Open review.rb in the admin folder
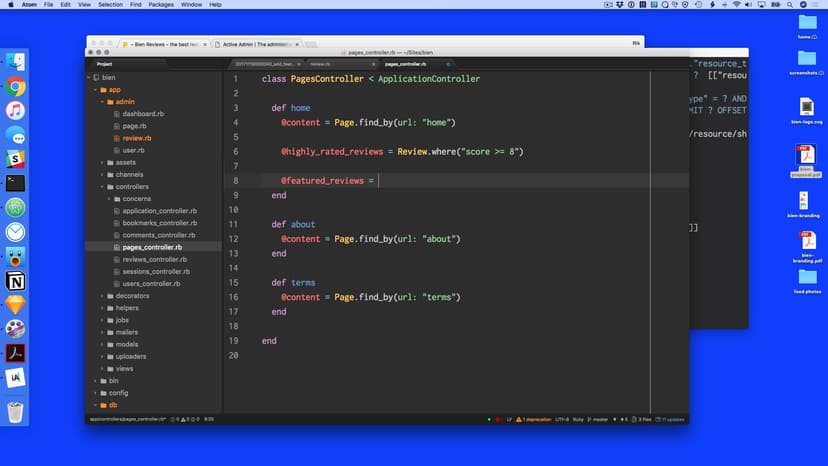Image resolution: width=828 pixels, height=466 pixels. 137,138
